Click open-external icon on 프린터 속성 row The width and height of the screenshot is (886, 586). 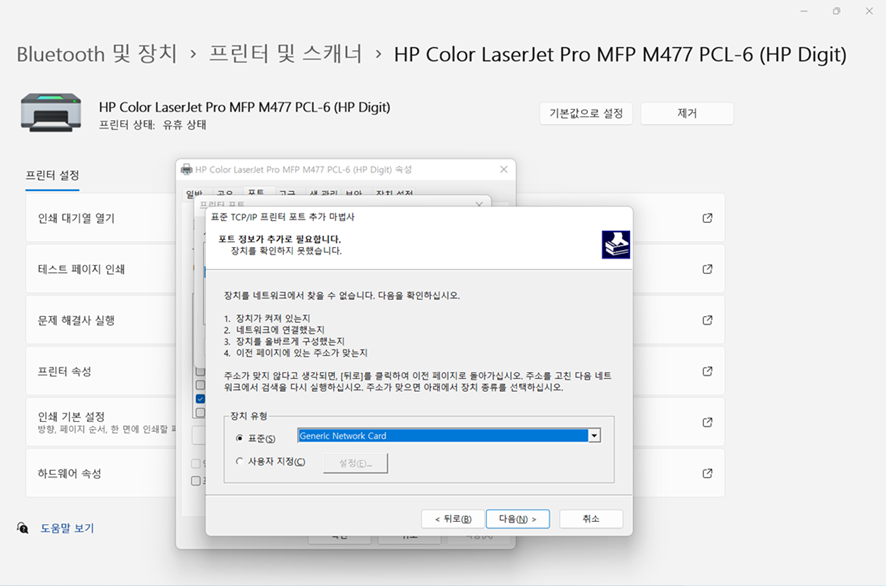click(707, 371)
